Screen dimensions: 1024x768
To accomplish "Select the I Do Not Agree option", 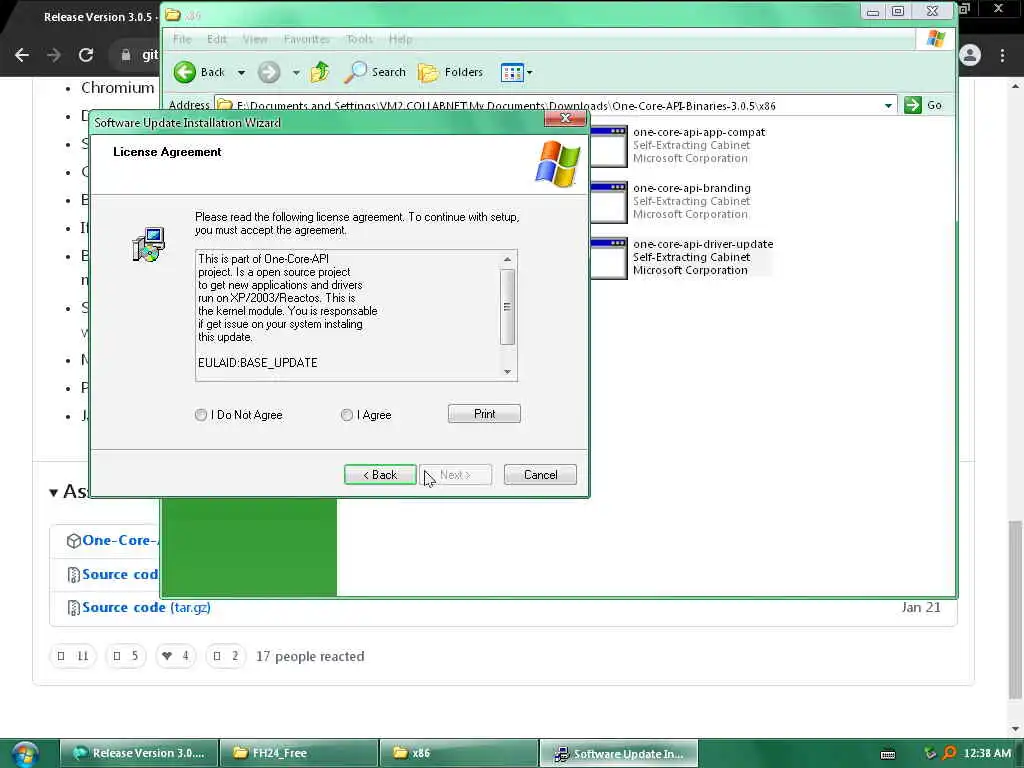I will point(200,415).
